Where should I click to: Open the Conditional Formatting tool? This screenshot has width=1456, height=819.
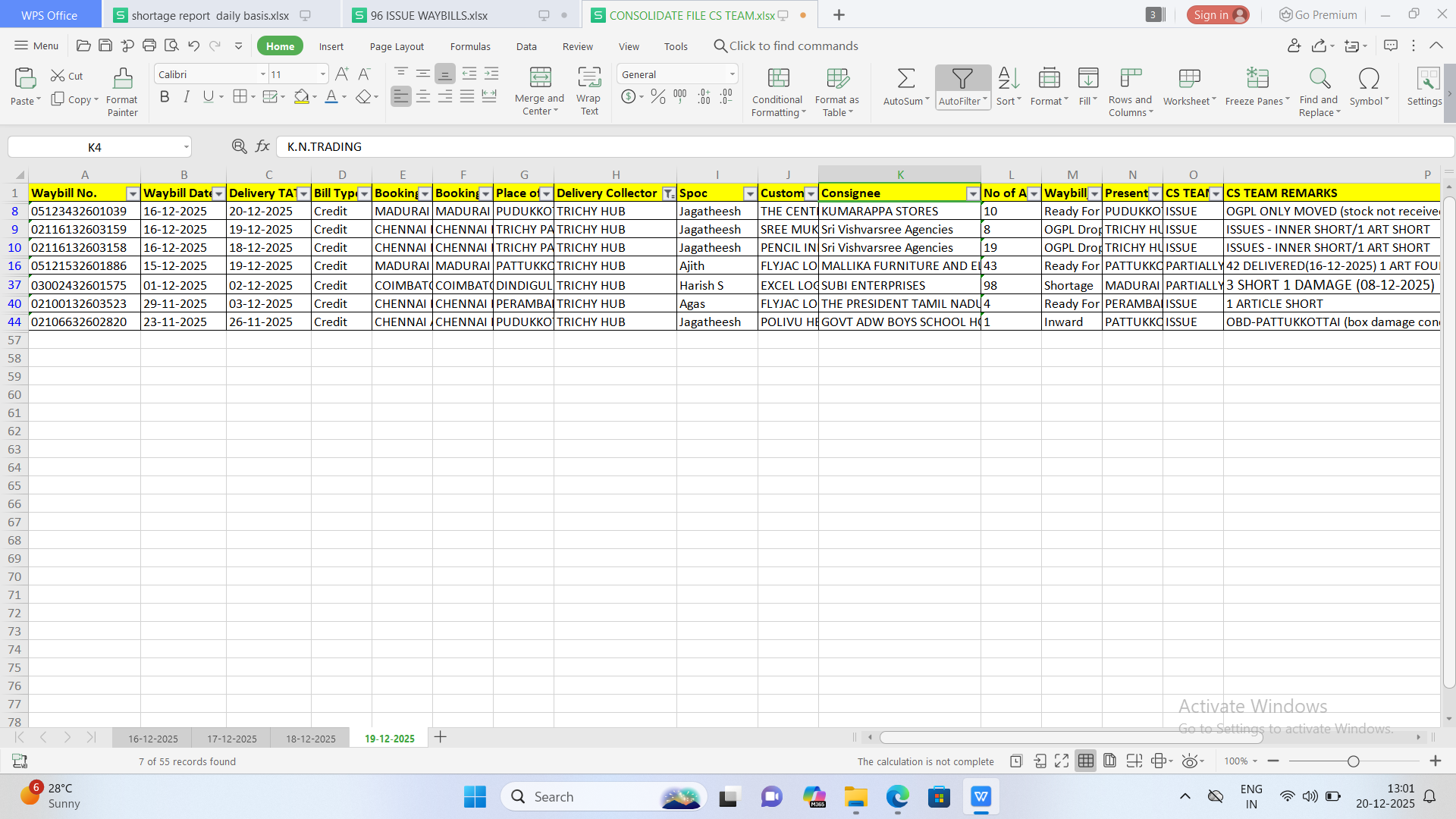[778, 79]
